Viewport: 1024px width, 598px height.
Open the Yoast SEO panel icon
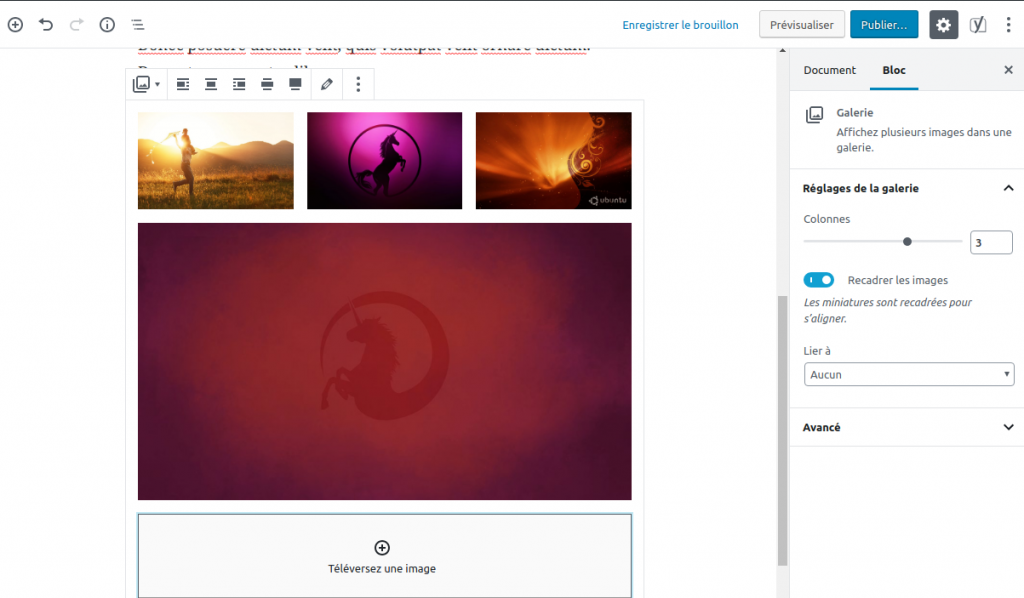978,25
